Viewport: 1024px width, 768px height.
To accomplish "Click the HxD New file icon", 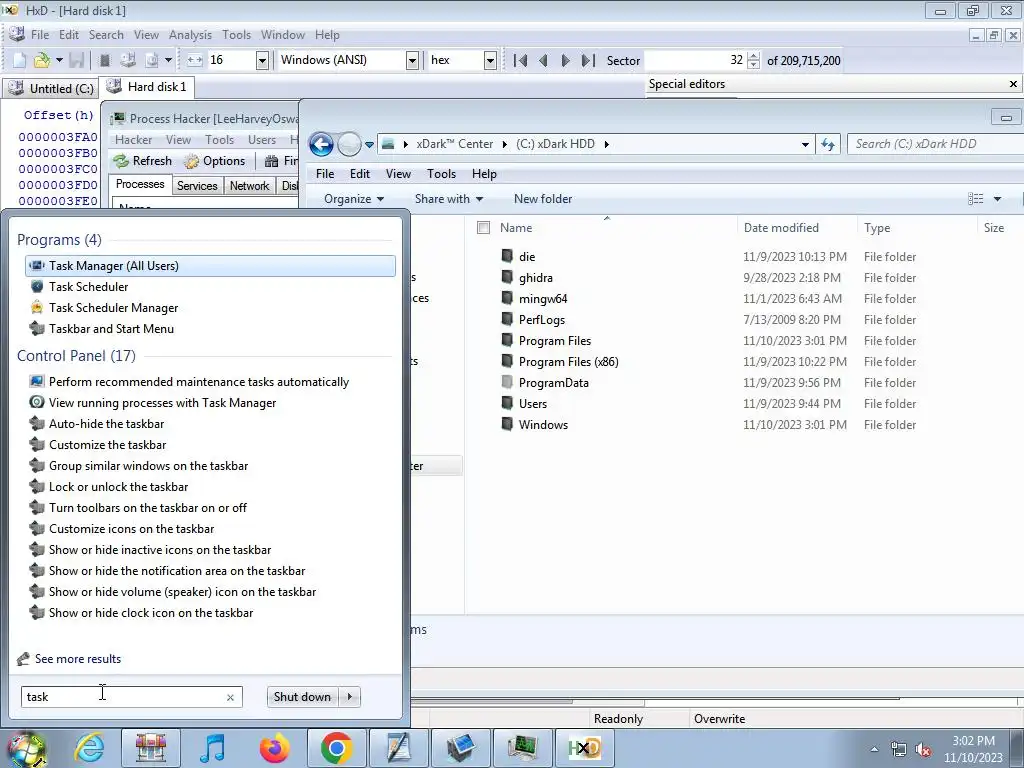I will pyautogui.click(x=20, y=61).
